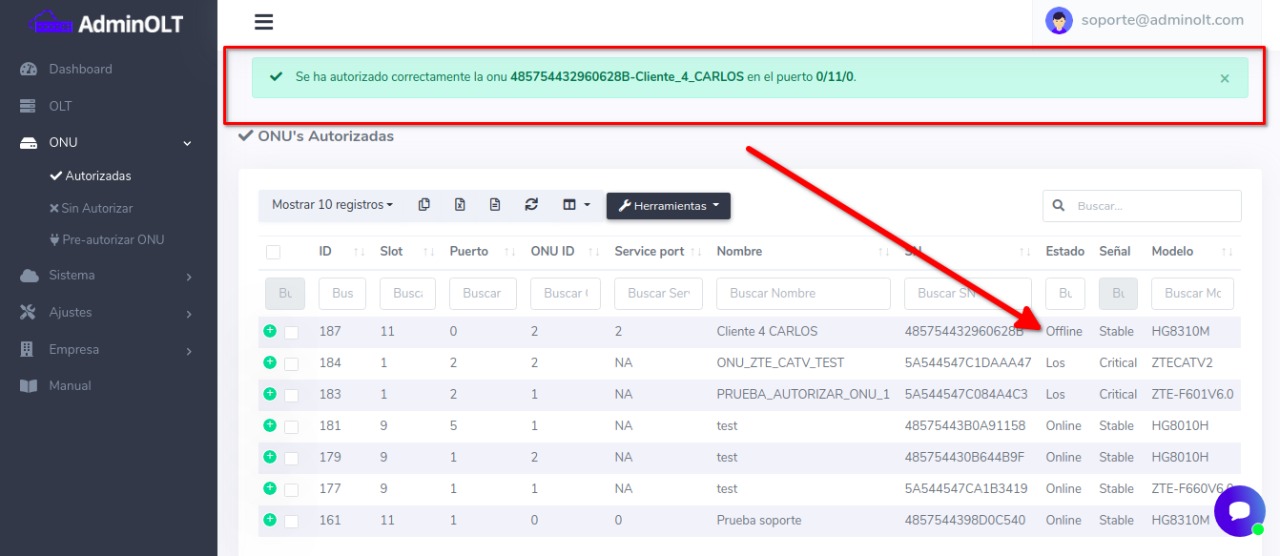The image size is (1280, 556).
Task: Check the select-all checkbox in header
Action: click(x=273, y=252)
